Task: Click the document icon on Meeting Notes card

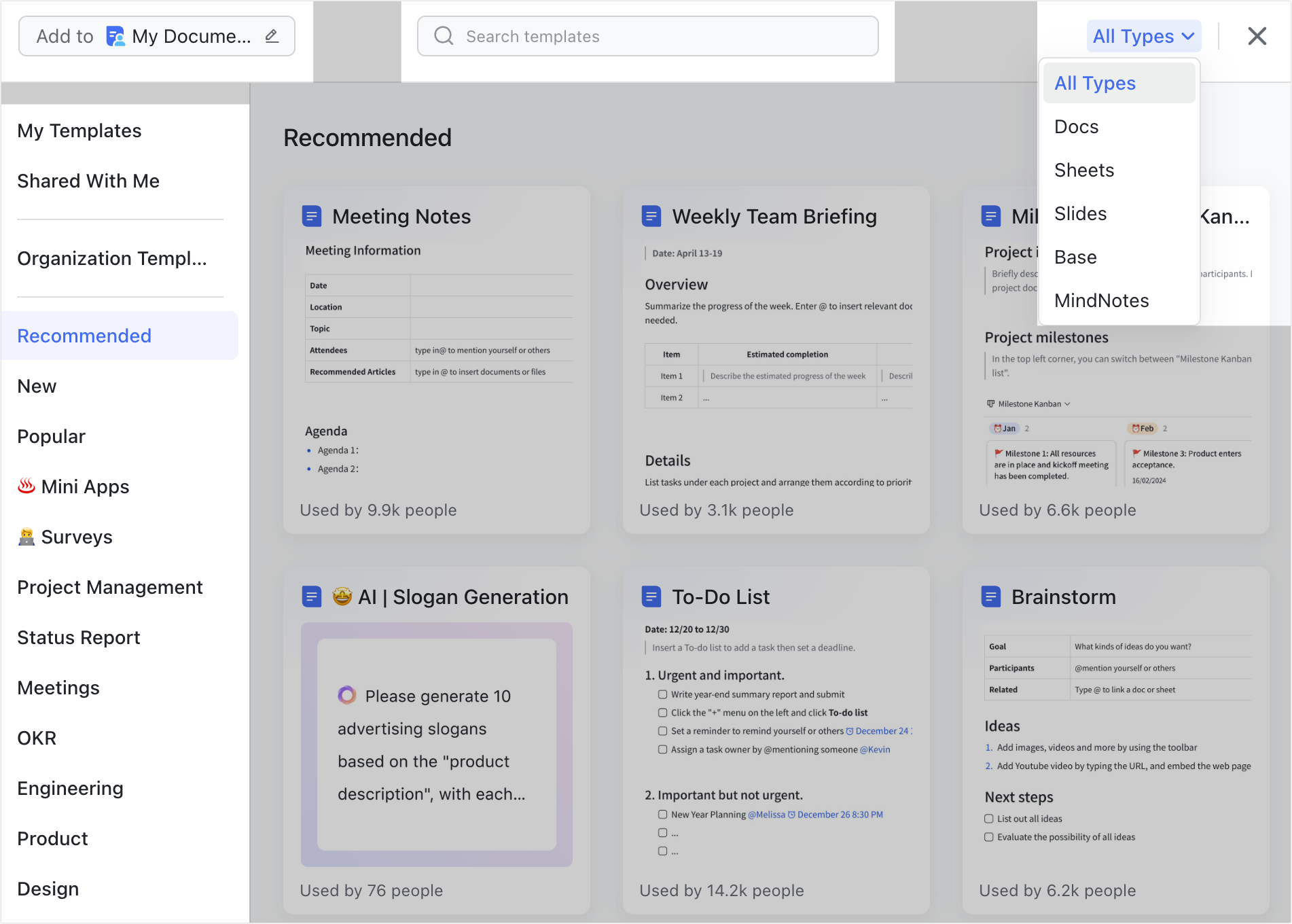Action: tap(312, 215)
